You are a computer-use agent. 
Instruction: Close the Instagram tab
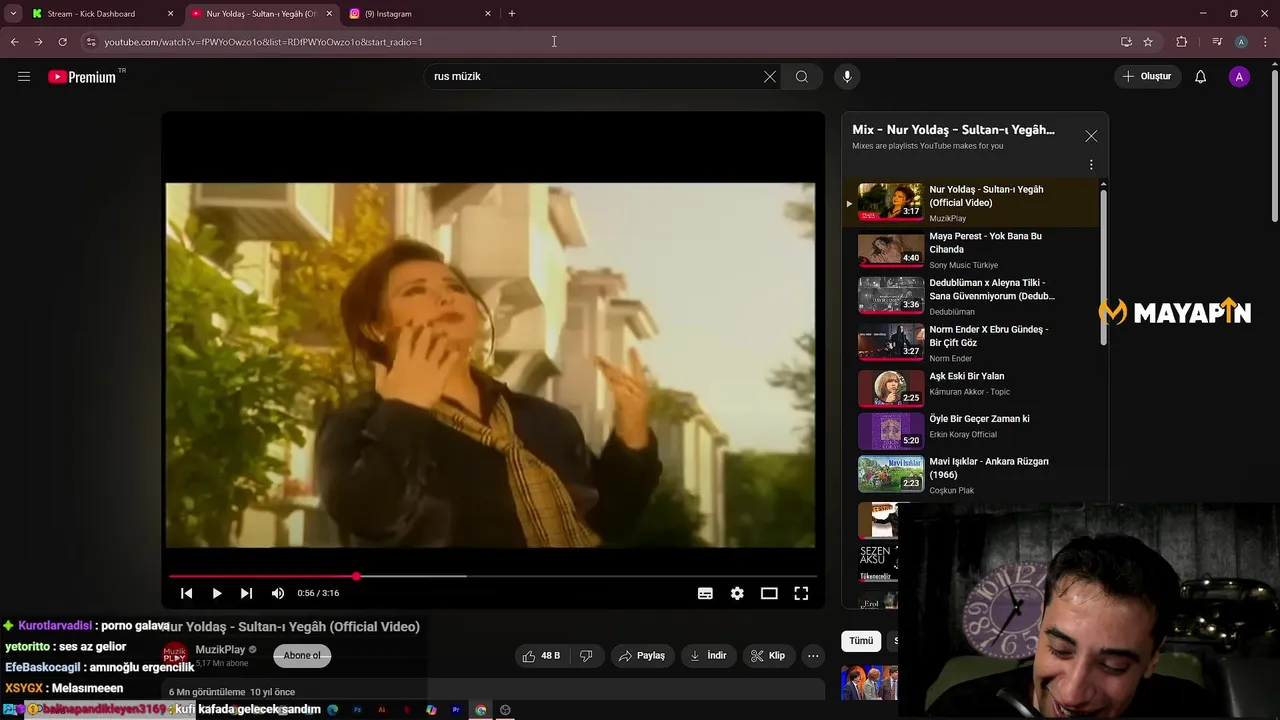[488, 14]
